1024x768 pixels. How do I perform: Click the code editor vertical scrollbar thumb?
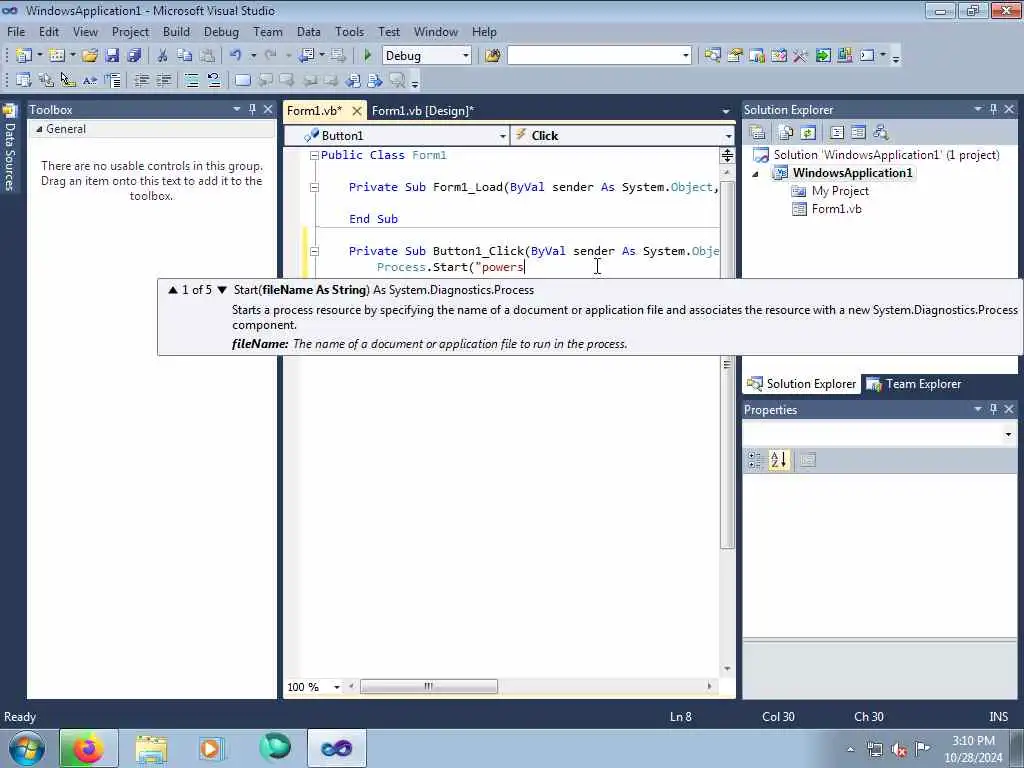point(727,364)
